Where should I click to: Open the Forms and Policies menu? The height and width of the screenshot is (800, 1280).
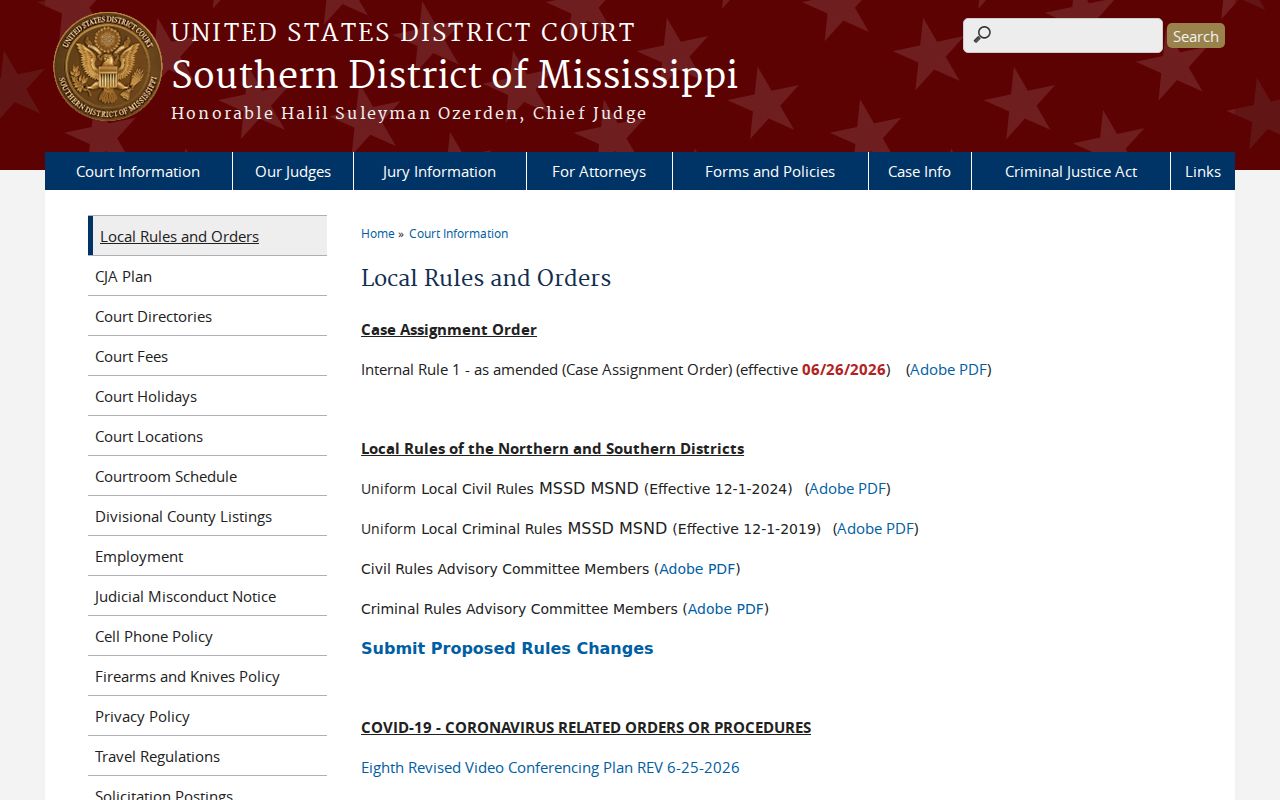[770, 171]
